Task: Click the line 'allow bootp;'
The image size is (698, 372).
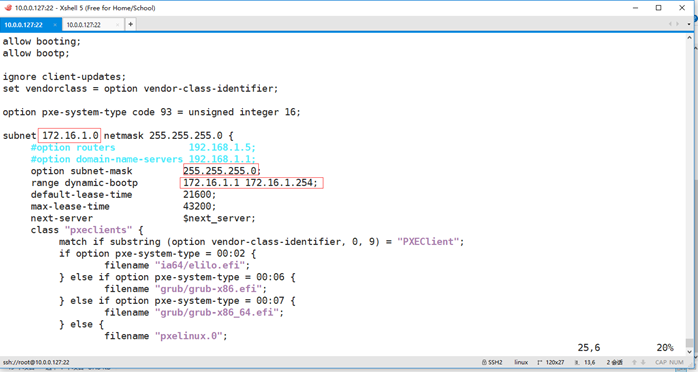Action: pos(36,53)
